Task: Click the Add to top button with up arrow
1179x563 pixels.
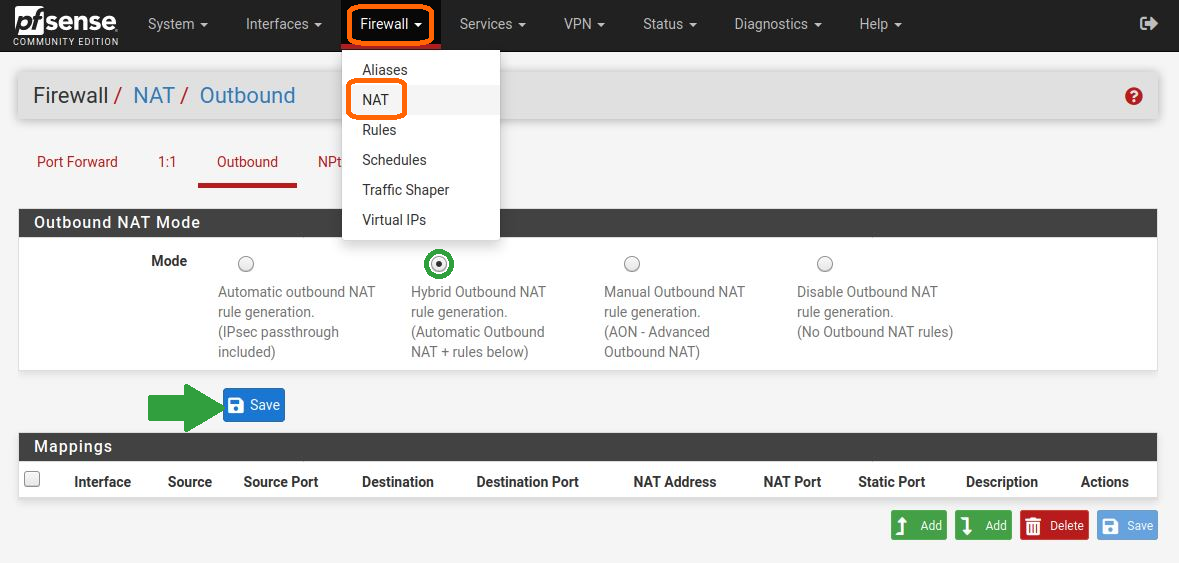Action: tap(918, 525)
